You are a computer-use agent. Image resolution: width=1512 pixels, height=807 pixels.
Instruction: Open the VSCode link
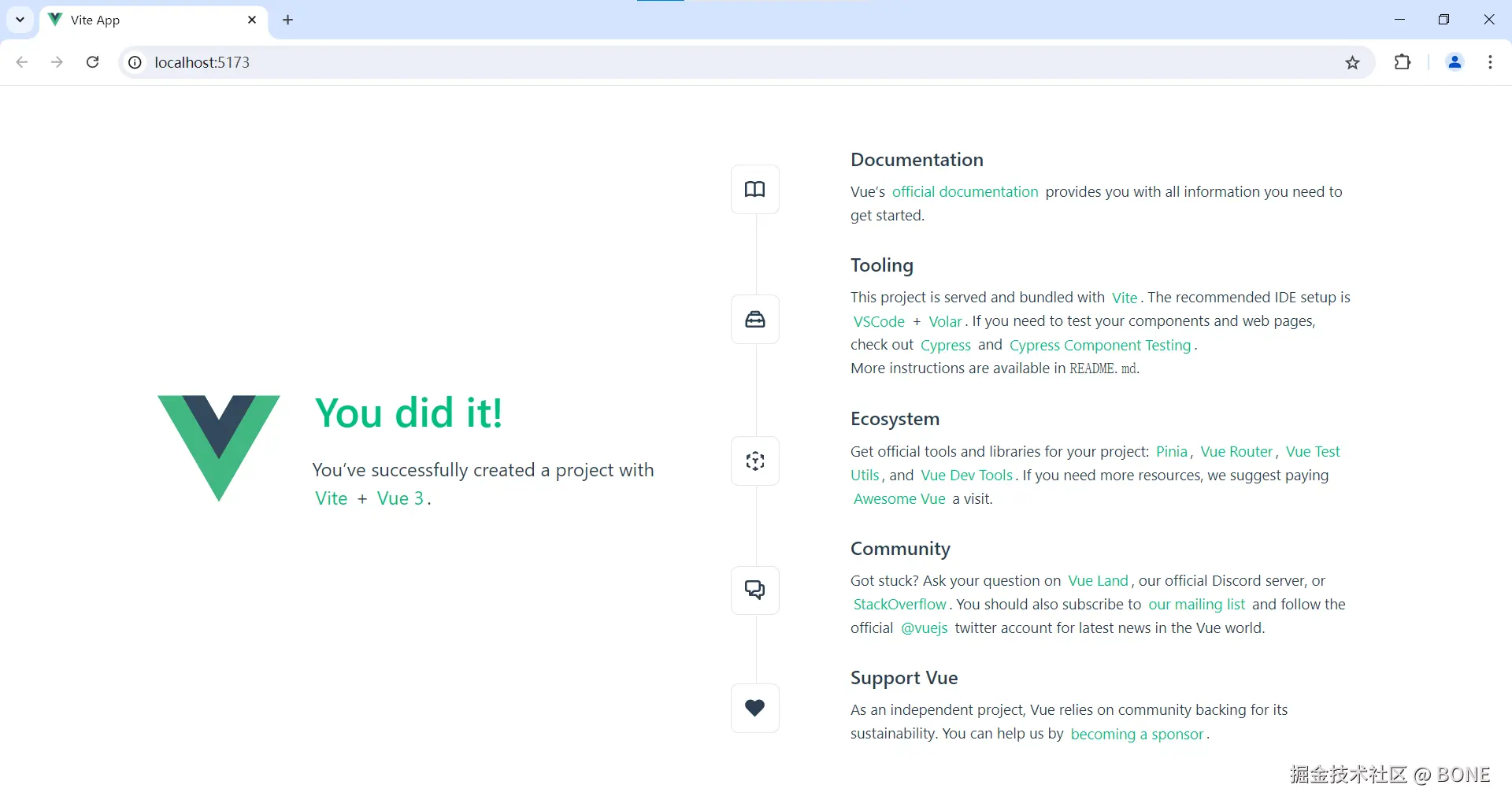(879, 321)
